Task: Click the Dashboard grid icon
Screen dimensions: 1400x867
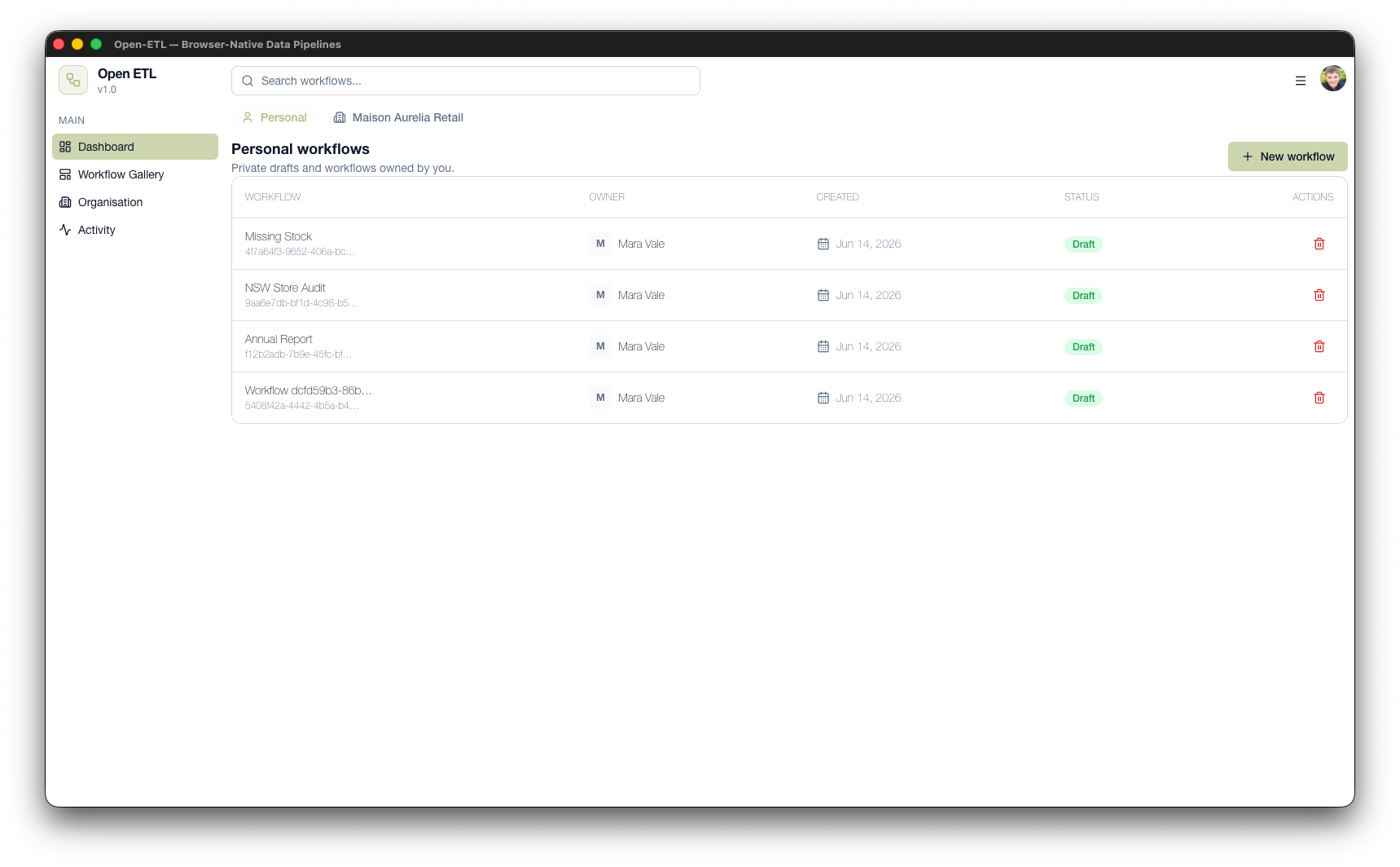Action: 65,147
